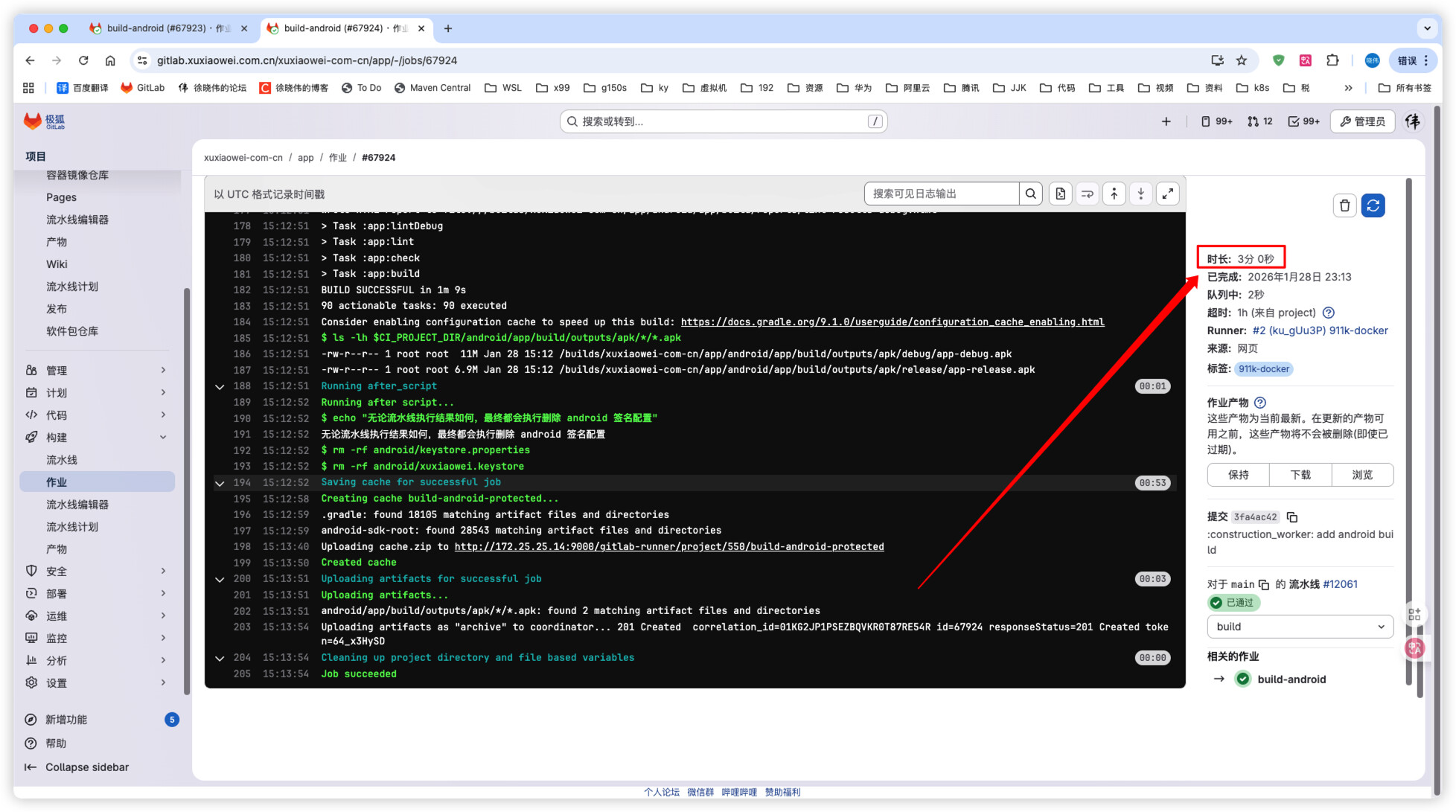
Task: Click the log search magnifier button
Action: 1031,194
